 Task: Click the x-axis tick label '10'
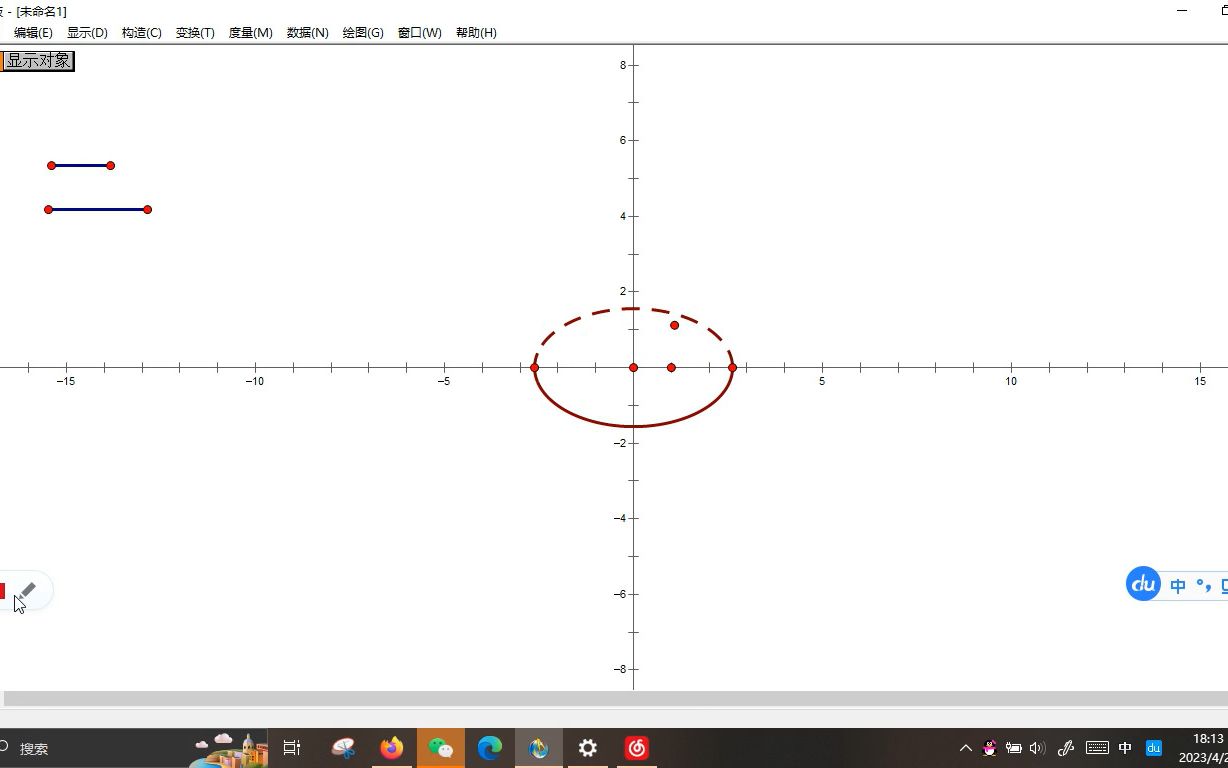(x=1011, y=381)
